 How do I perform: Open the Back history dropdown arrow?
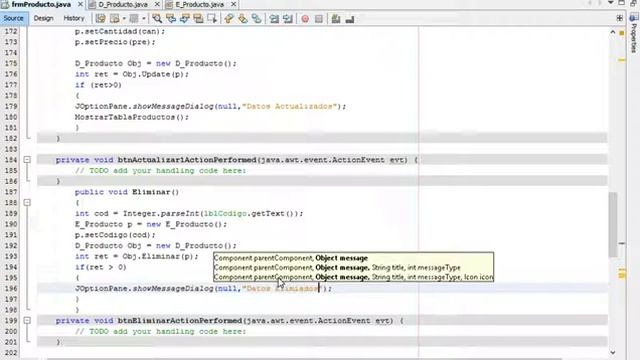[124, 19]
